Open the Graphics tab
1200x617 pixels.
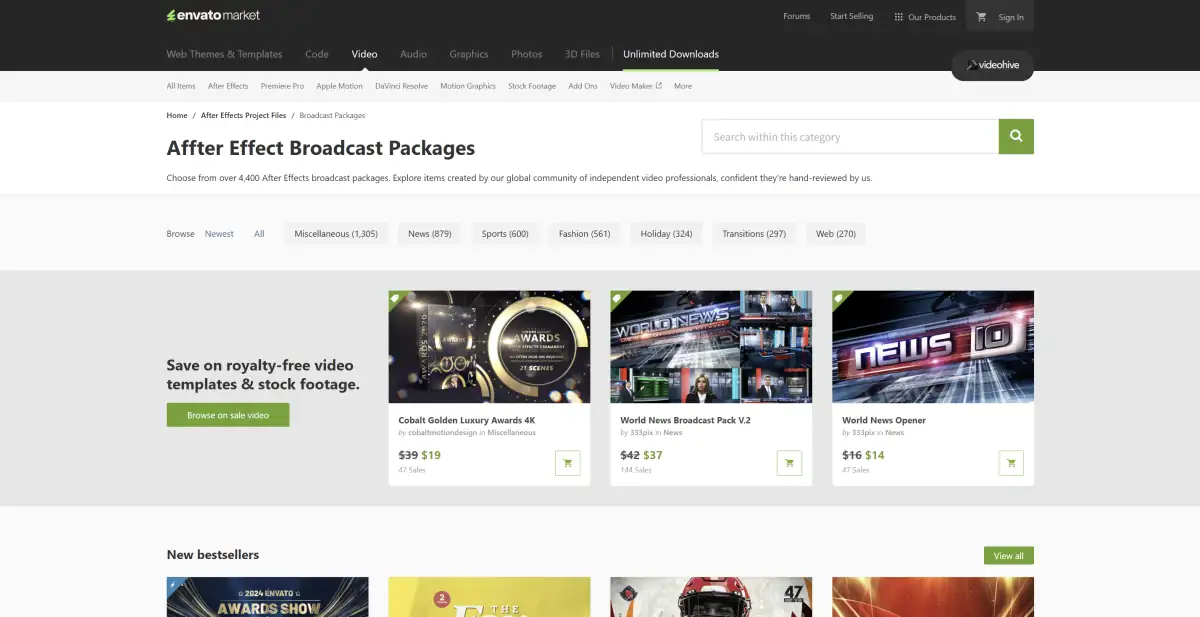469,54
